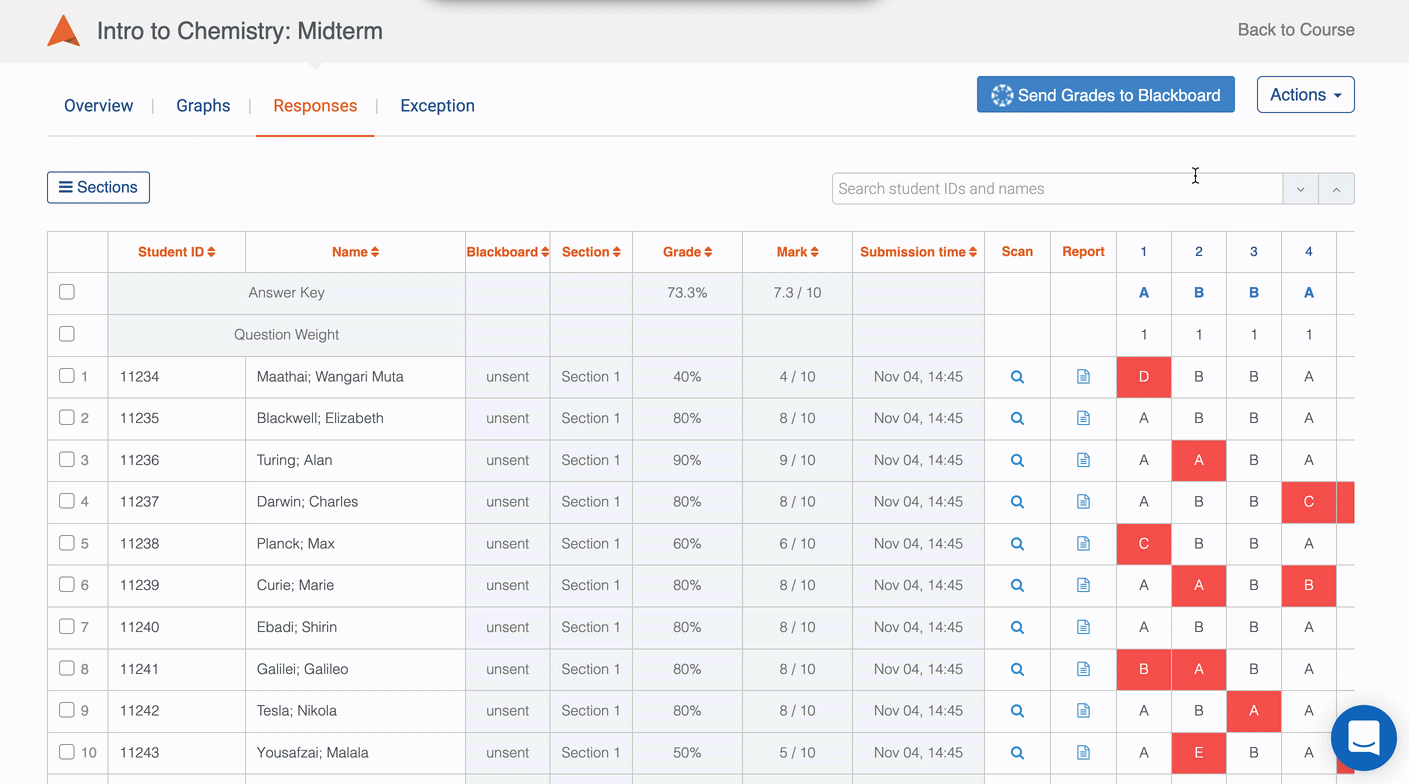Open the Exception tab

[437, 106]
